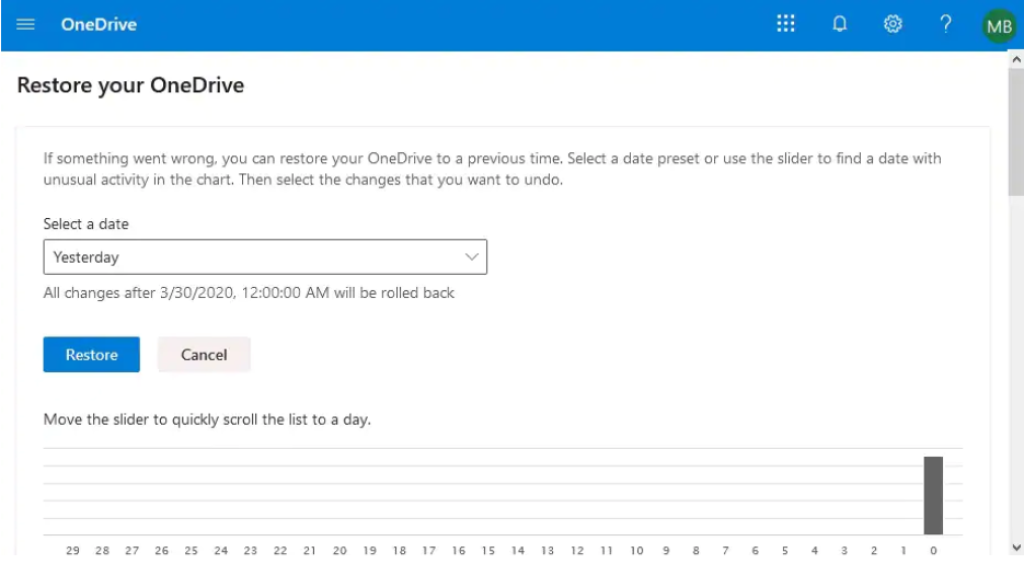This screenshot has width=1024, height=564.
Task: Click day 1 on the chart axis
Action: pyautogui.click(x=903, y=550)
